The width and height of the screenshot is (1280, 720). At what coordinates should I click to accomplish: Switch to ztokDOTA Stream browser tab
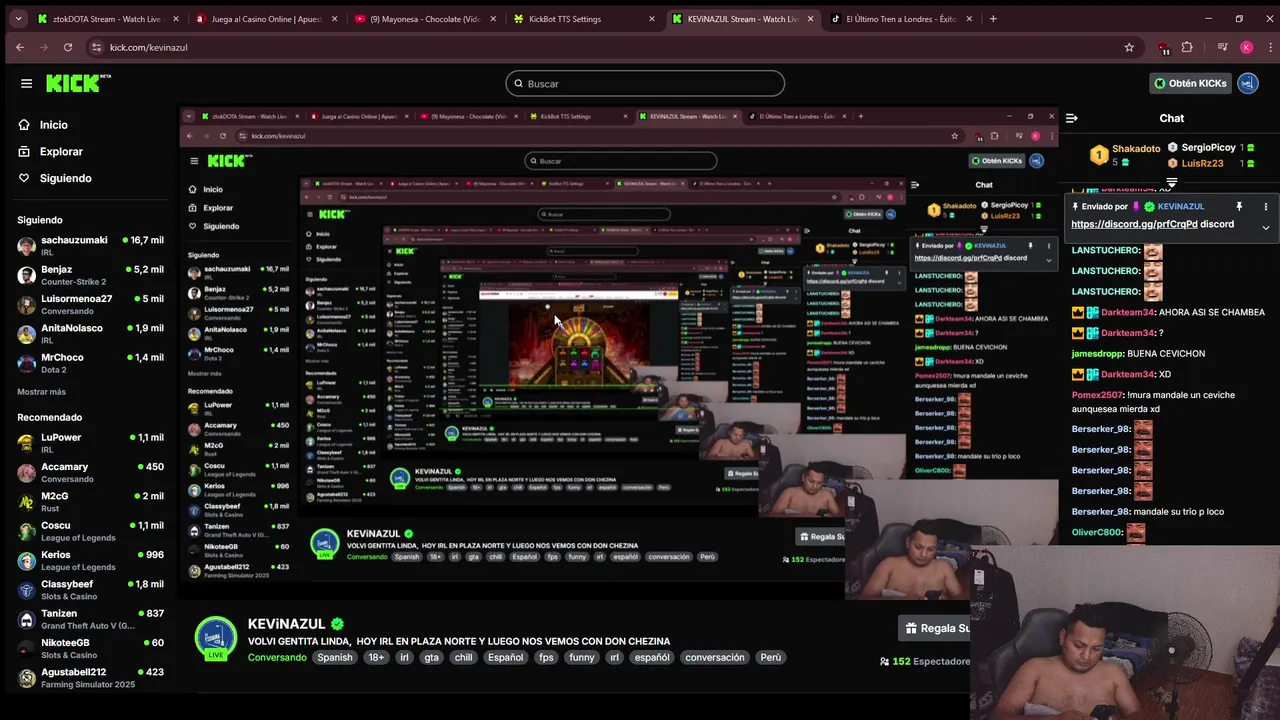[x=106, y=19]
